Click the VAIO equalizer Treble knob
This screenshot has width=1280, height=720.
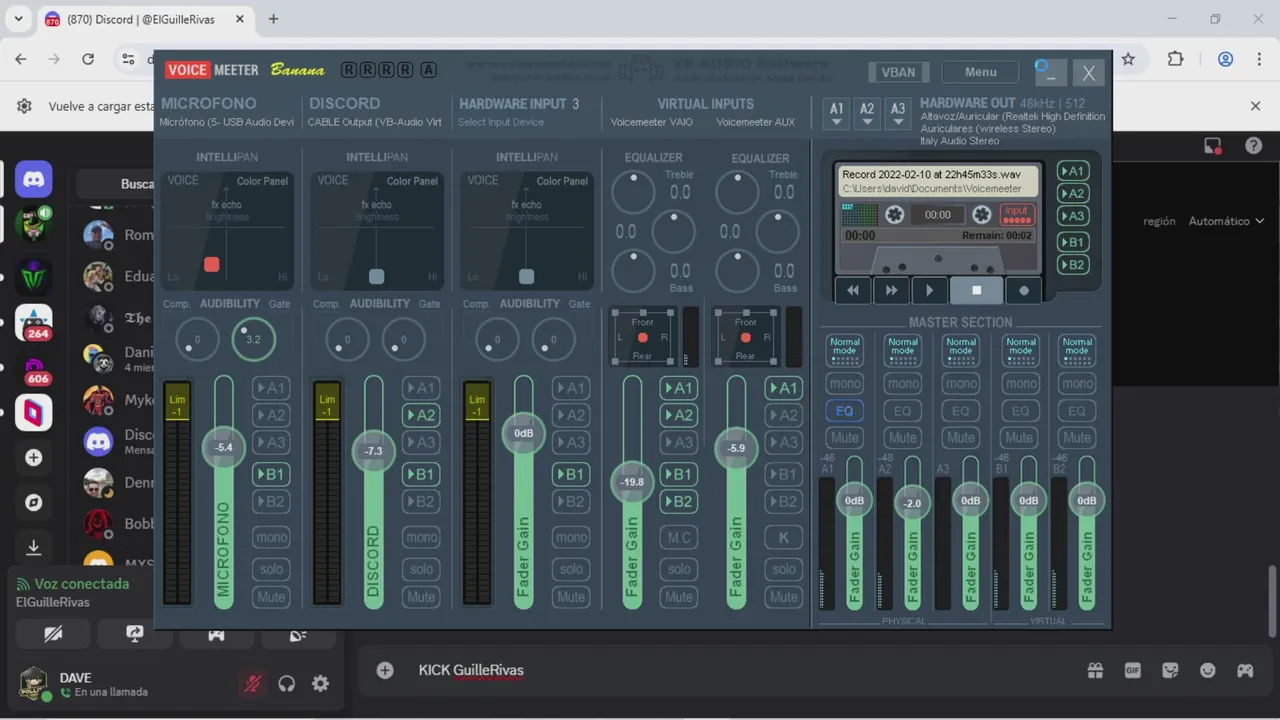point(633,192)
